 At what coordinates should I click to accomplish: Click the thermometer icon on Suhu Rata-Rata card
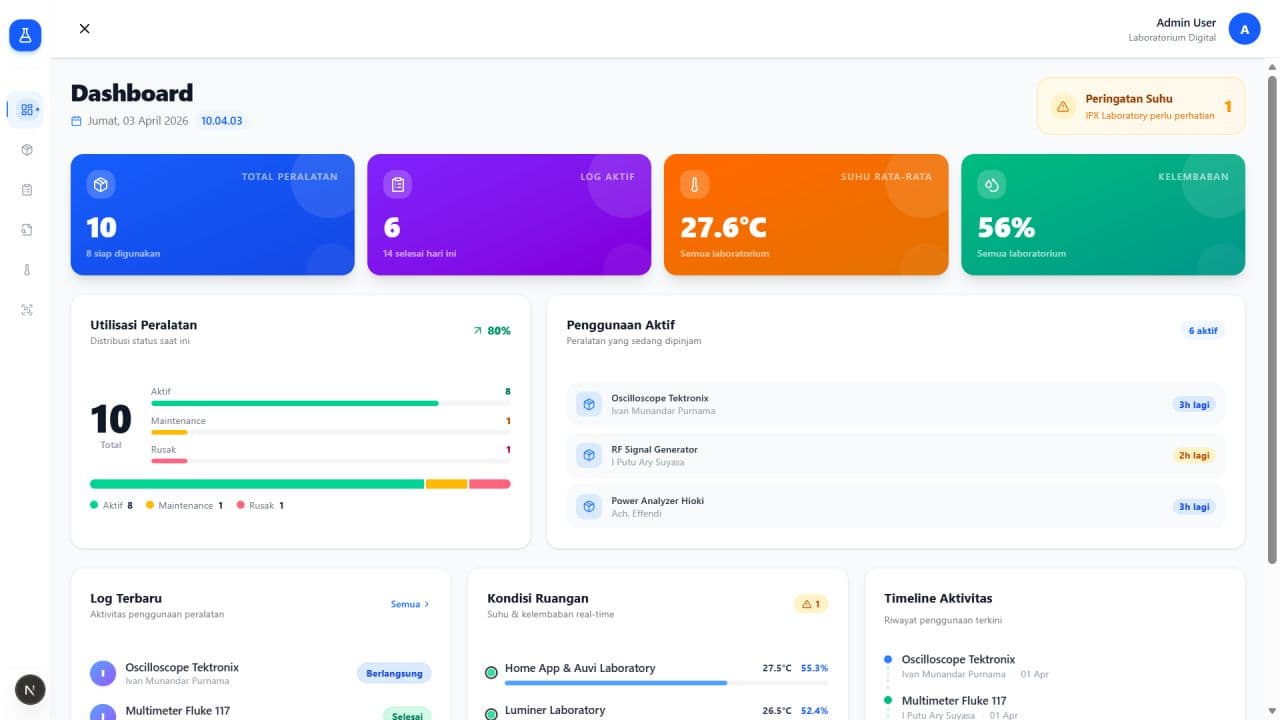[694, 184]
